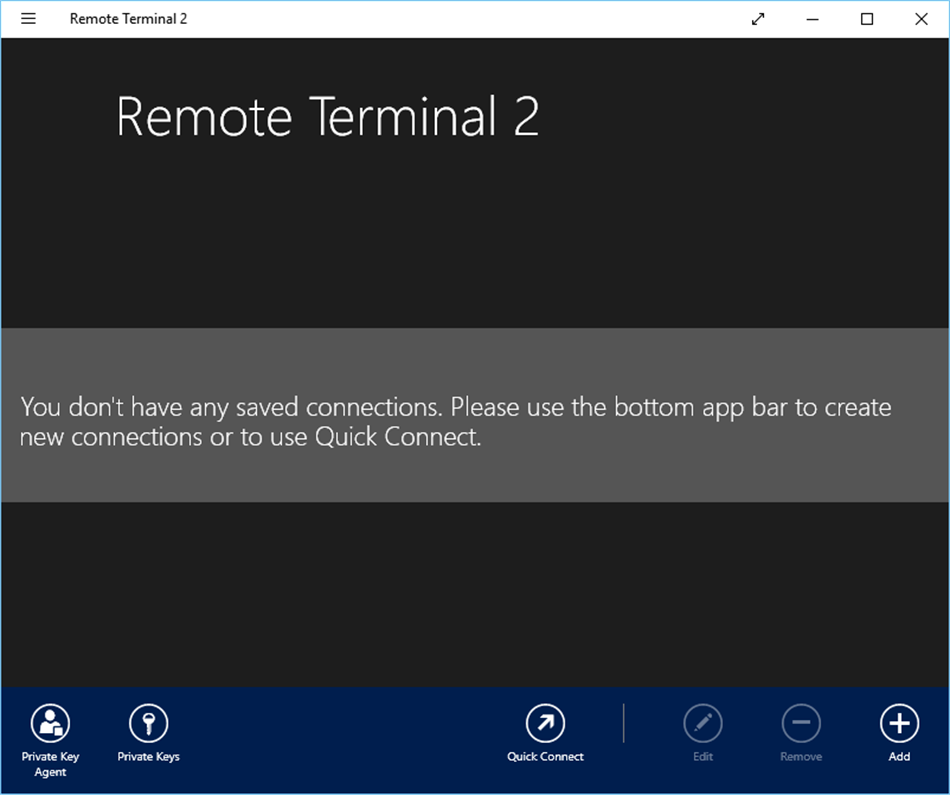The height and width of the screenshot is (795, 950).
Task: Minimize the Remote Terminal 2 window
Action: [812, 18]
